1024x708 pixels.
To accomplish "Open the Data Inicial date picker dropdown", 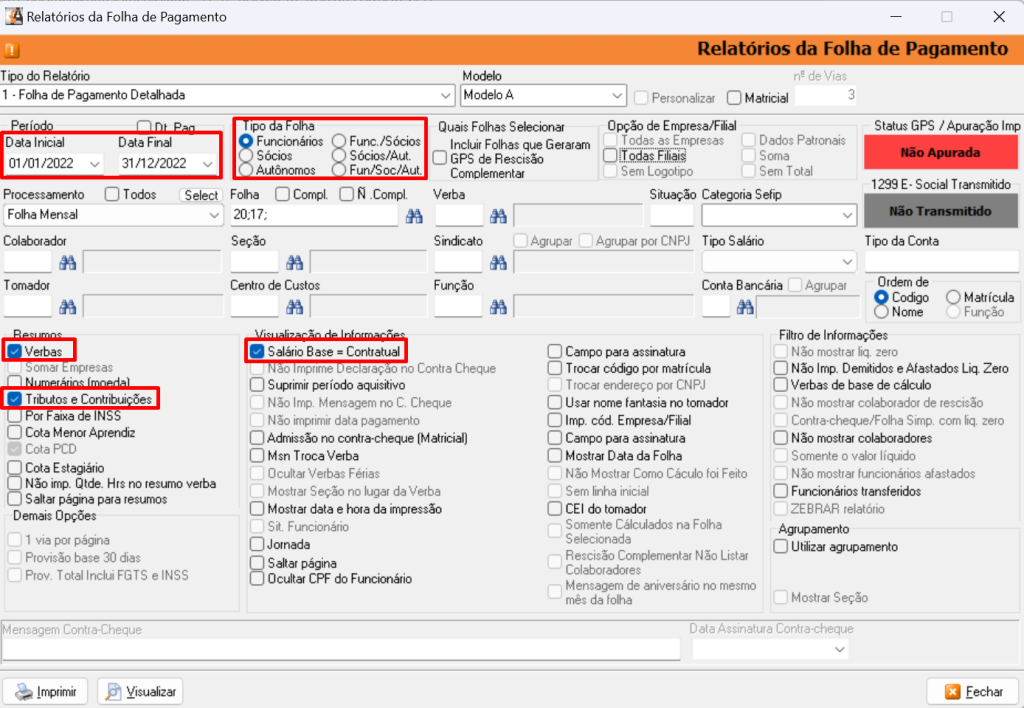I will [94, 163].
